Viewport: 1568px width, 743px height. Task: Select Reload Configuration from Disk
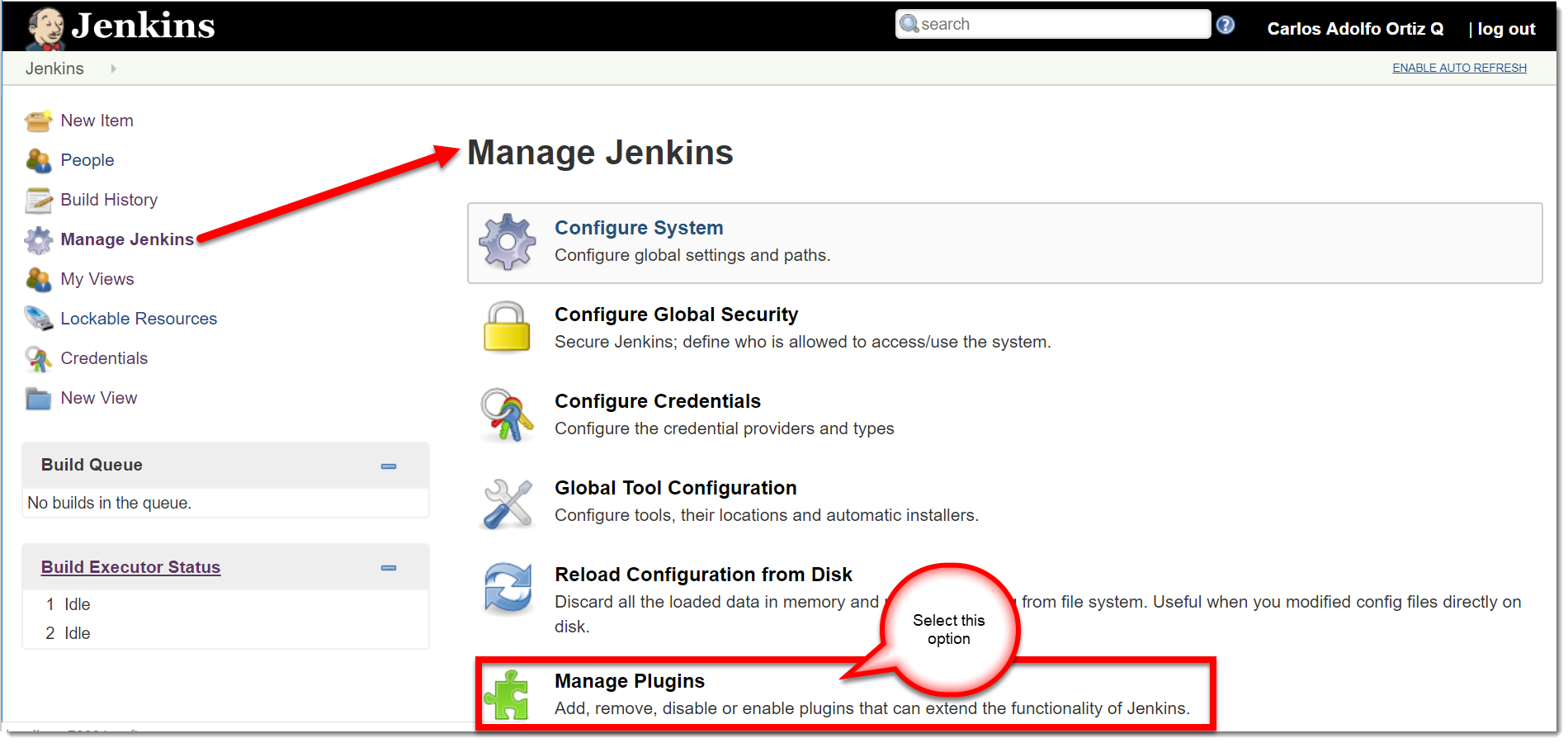point(703,575)
